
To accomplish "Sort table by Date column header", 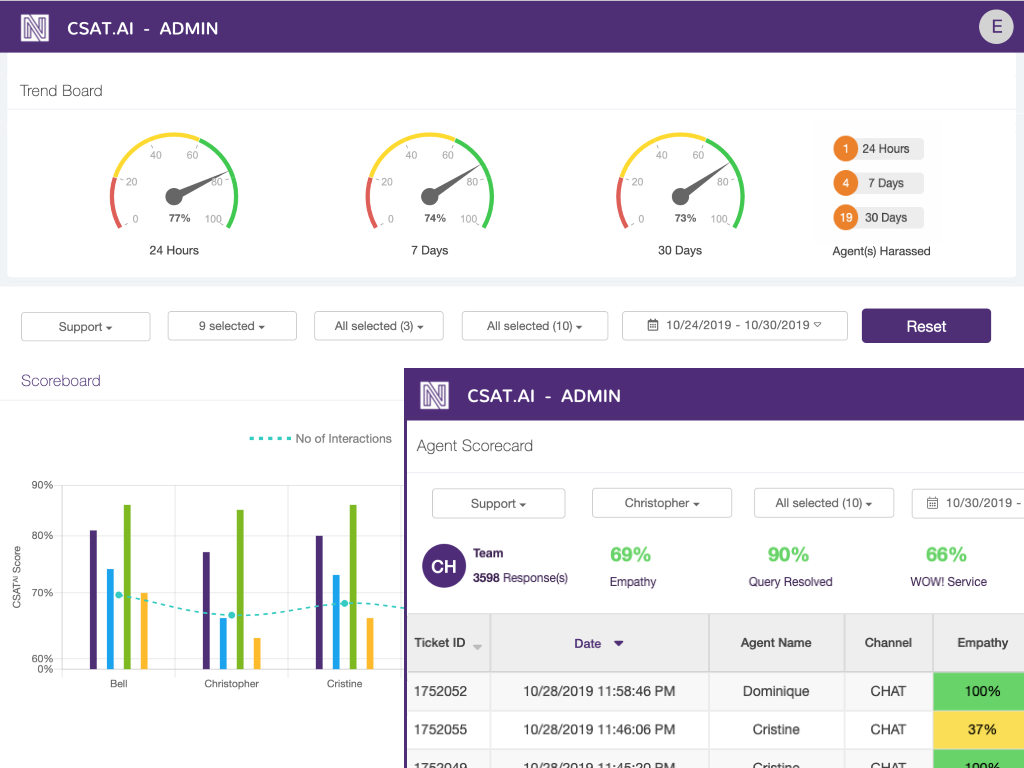I will [x=598, y=643].
